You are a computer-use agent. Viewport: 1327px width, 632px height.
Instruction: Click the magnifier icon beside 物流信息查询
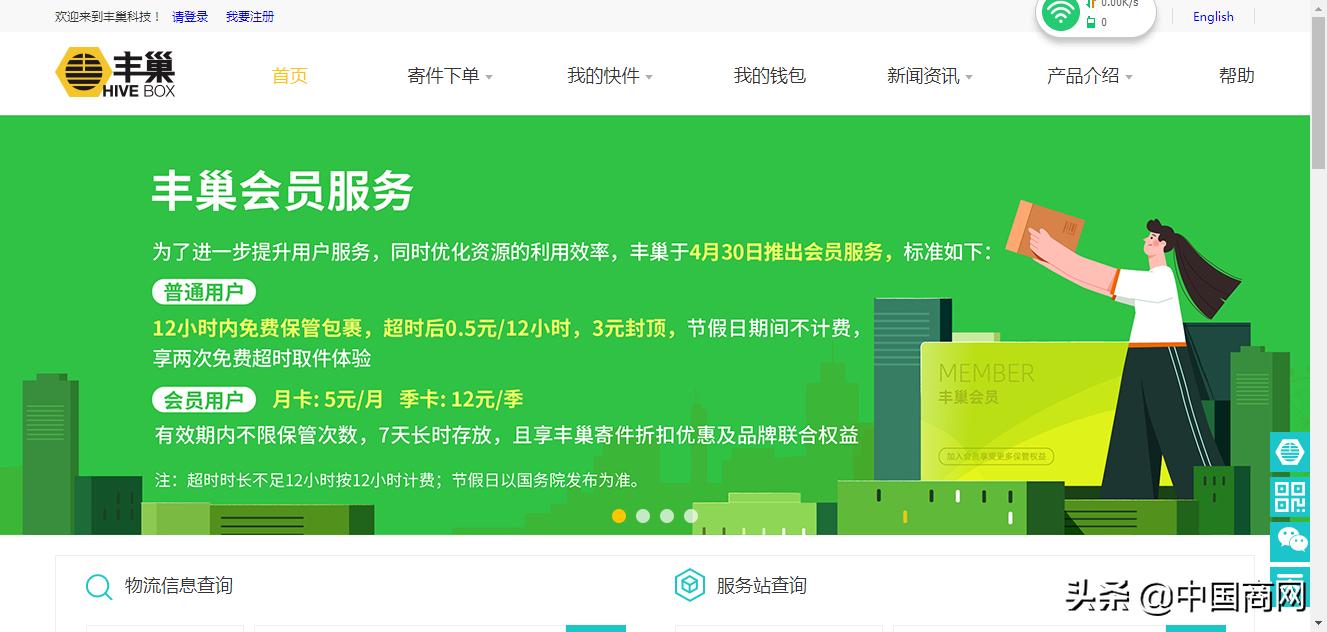[x=97, y=586]
